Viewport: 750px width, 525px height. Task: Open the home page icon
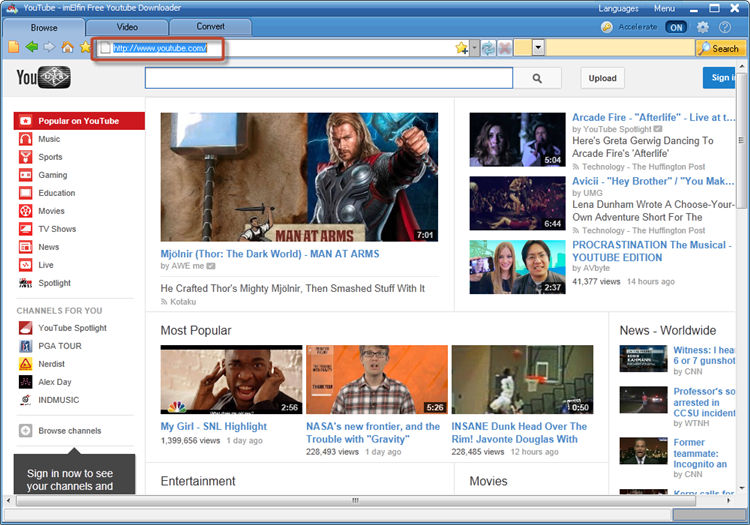tap(67, 47)
